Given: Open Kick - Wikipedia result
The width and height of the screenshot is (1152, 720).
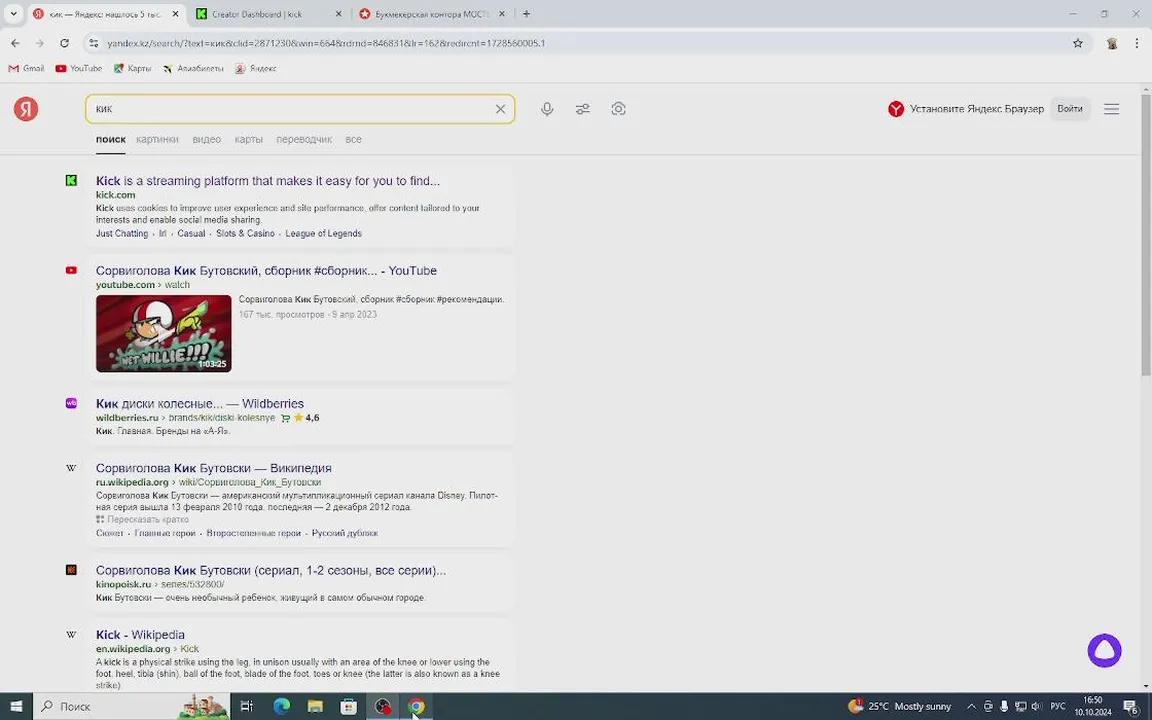Looking at the screenshot, I should (140, 635).
